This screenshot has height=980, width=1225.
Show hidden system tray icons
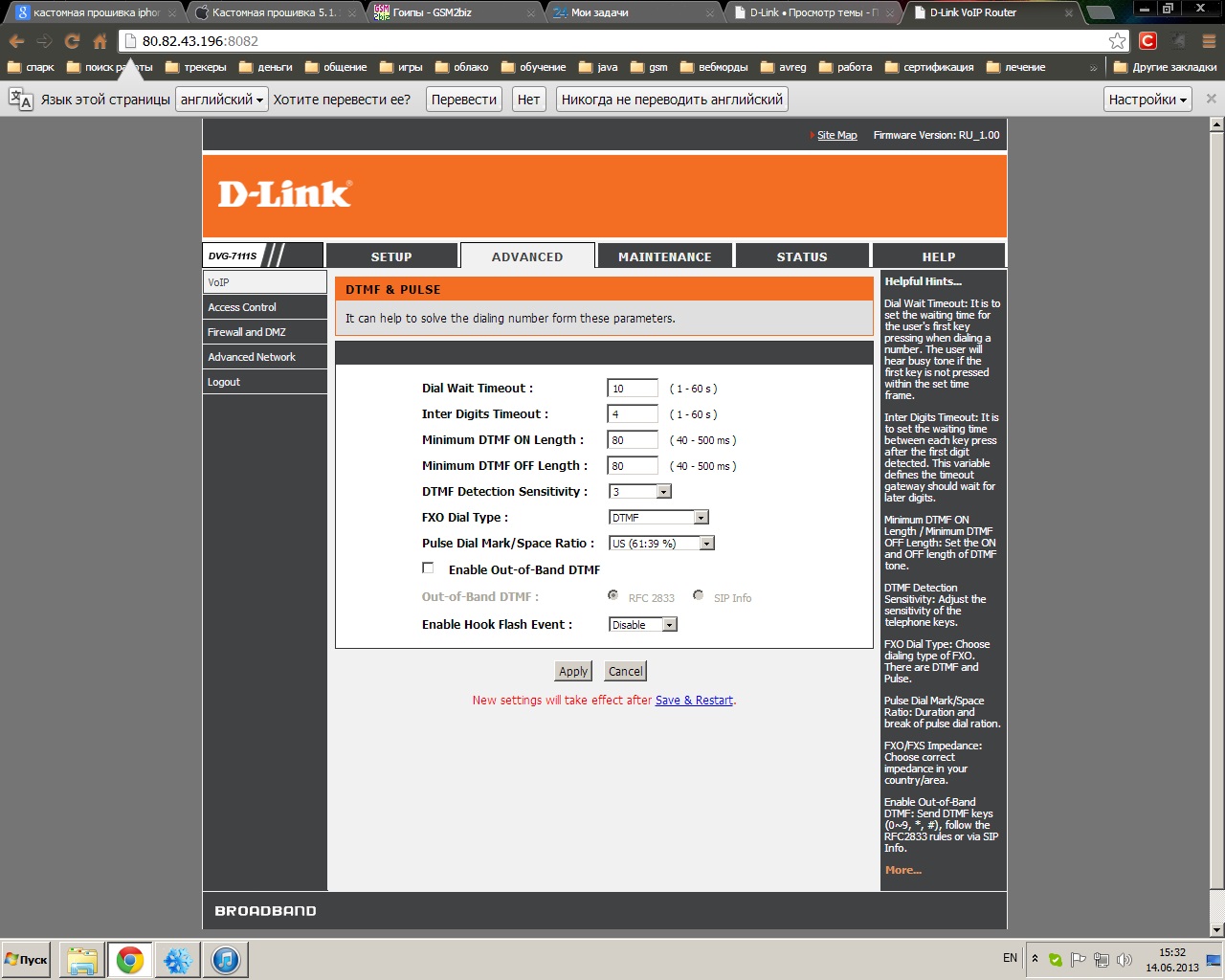[1035, 959]
